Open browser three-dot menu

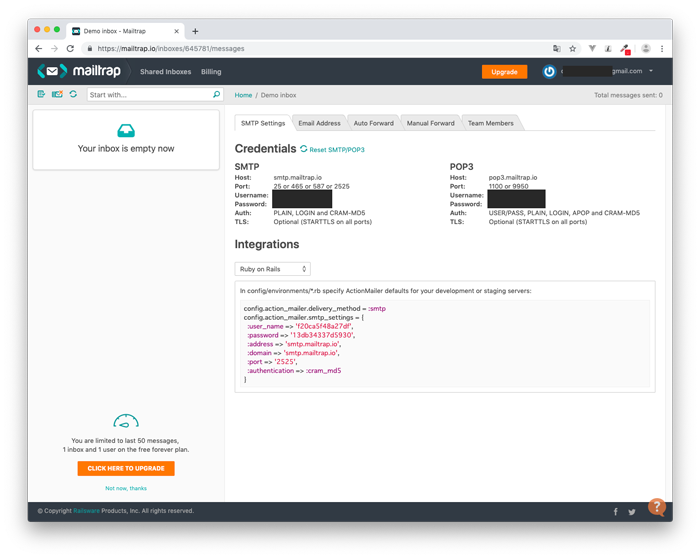point(662,49)
